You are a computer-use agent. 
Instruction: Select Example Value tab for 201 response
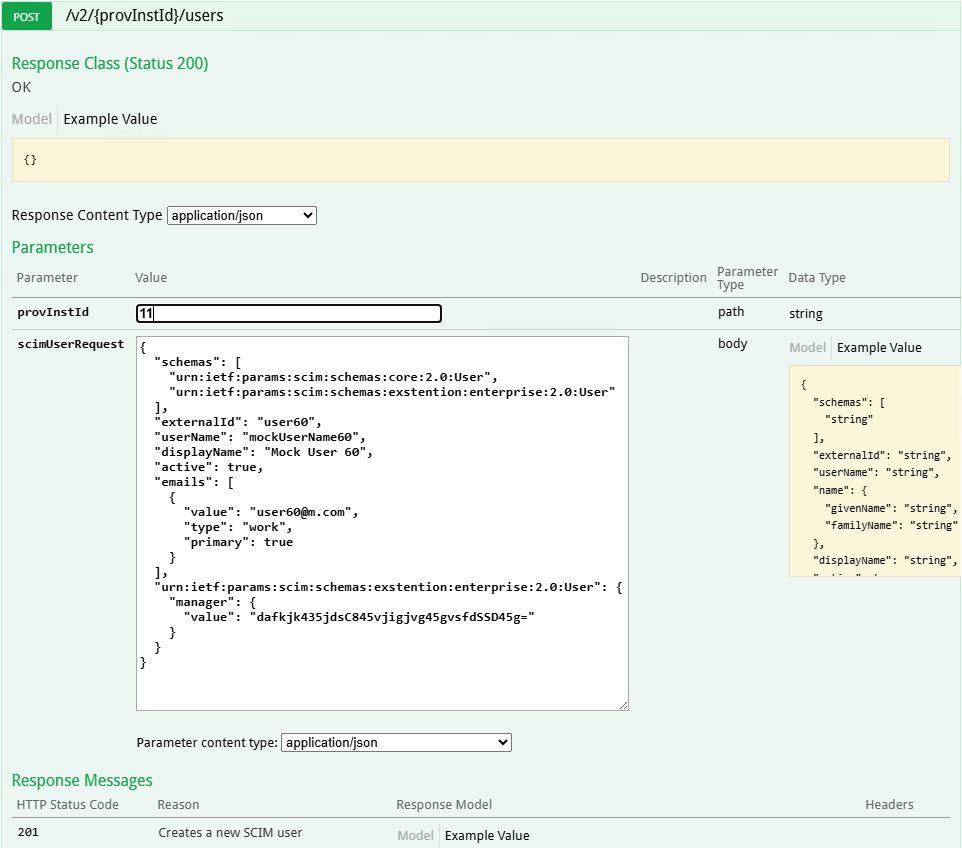click(x=487, y=836)
